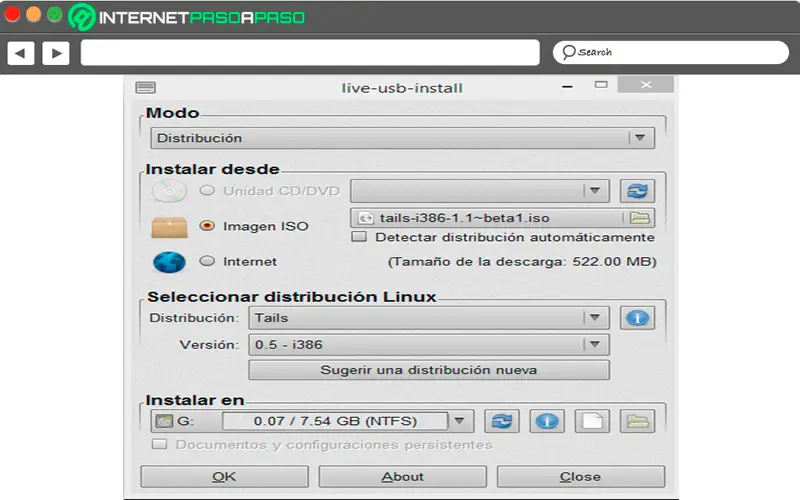Click the refresh CD/DVD drives icon
800x500 pixels.
(x=637, y=191)
